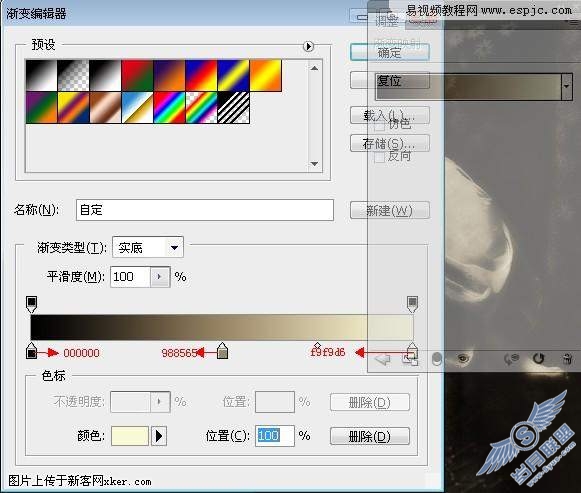This screenshot has width=581, height=493.
Task: Select the violet-to-orange gradient preset
Action: point(169,76)
